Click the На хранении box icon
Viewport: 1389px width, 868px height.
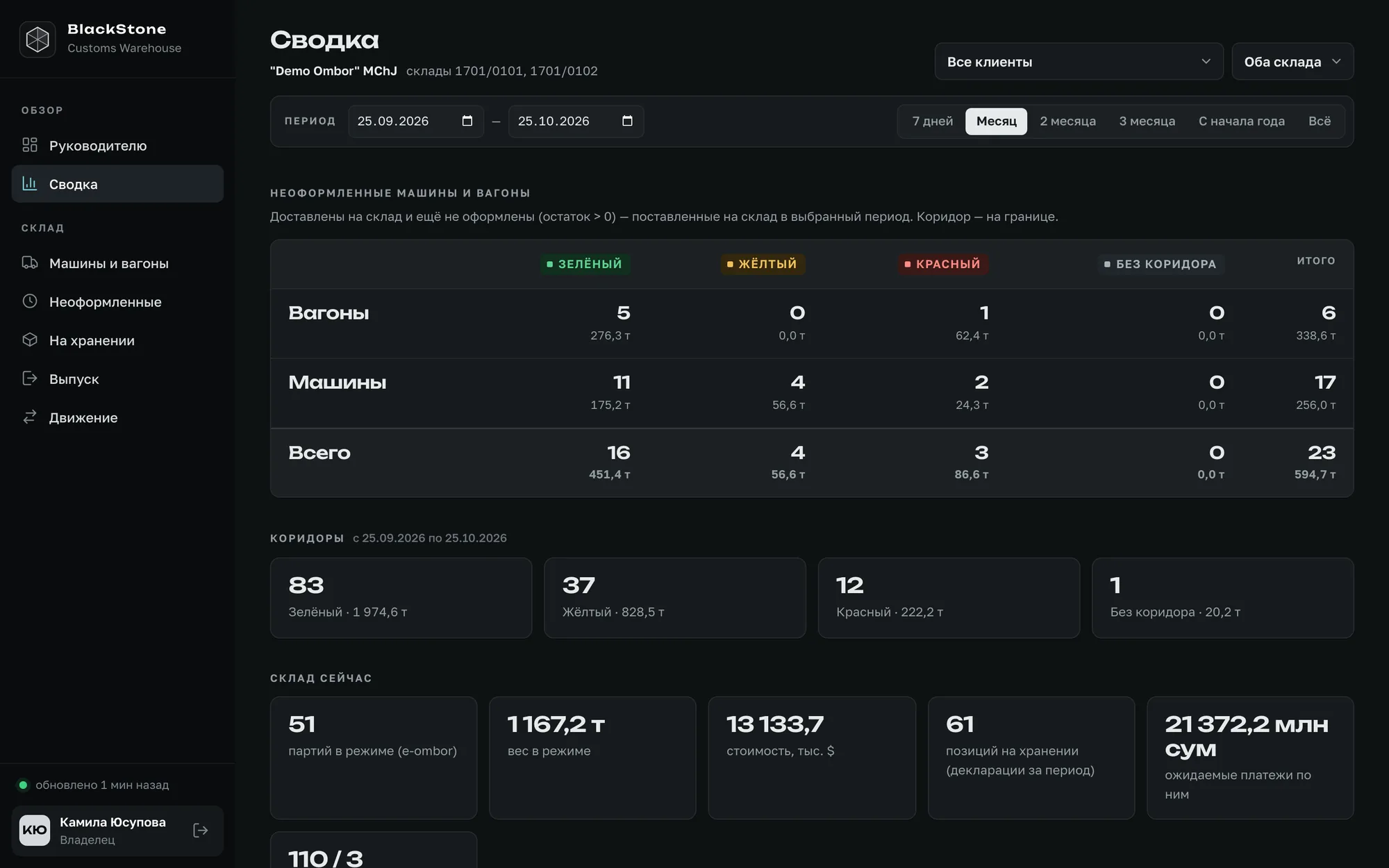pos(30,340)
